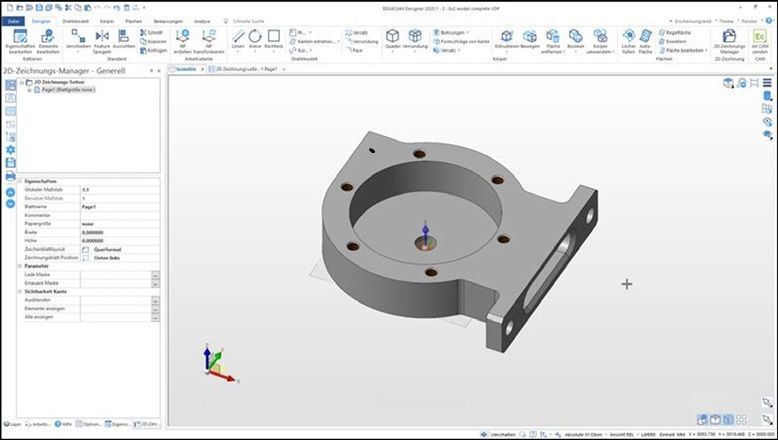Viewport: 778px width, 440px height.
Task: Click the Auto-Fläche tool
Action: click(x=645, y=42)
